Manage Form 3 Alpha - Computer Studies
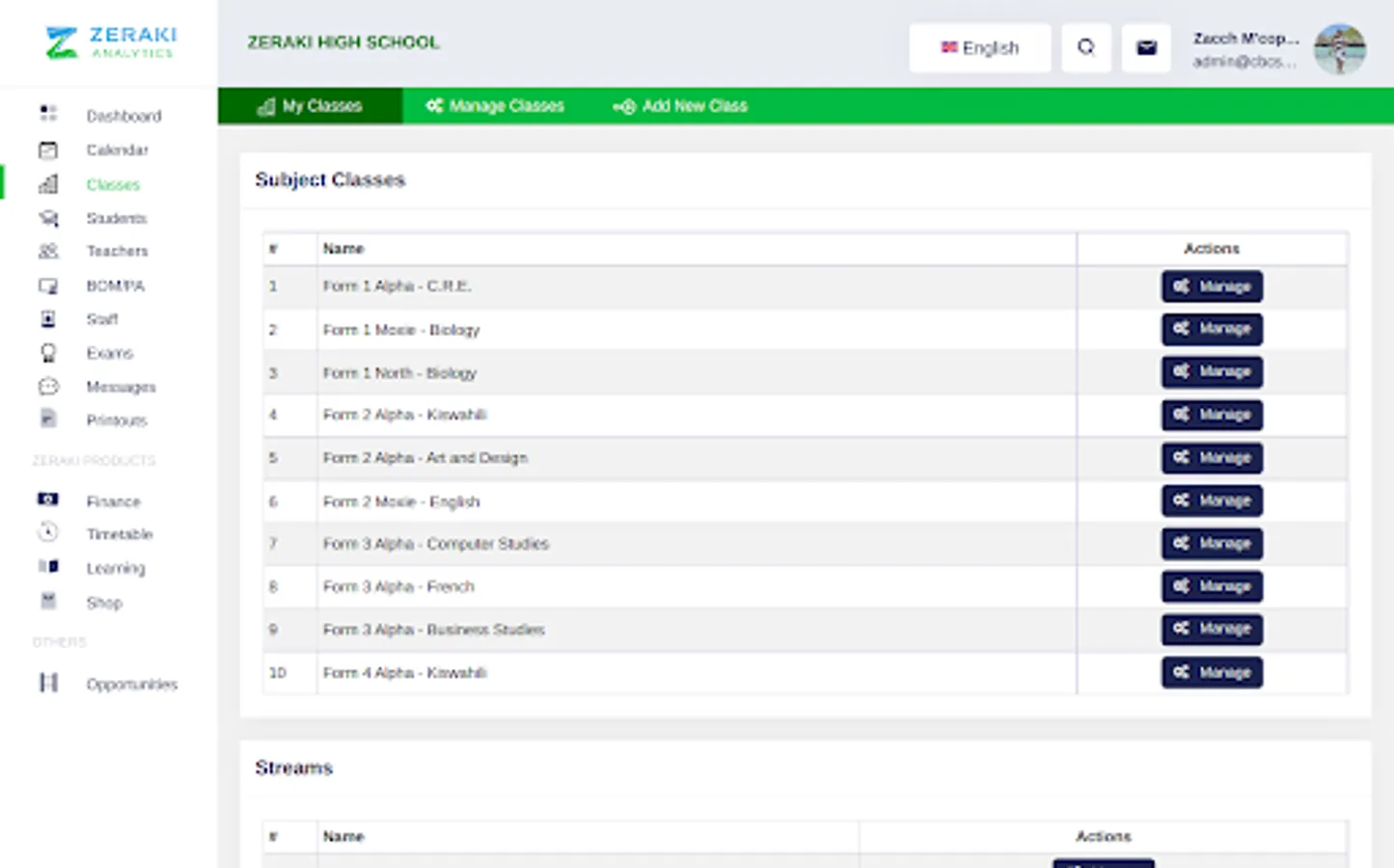 1212,543
